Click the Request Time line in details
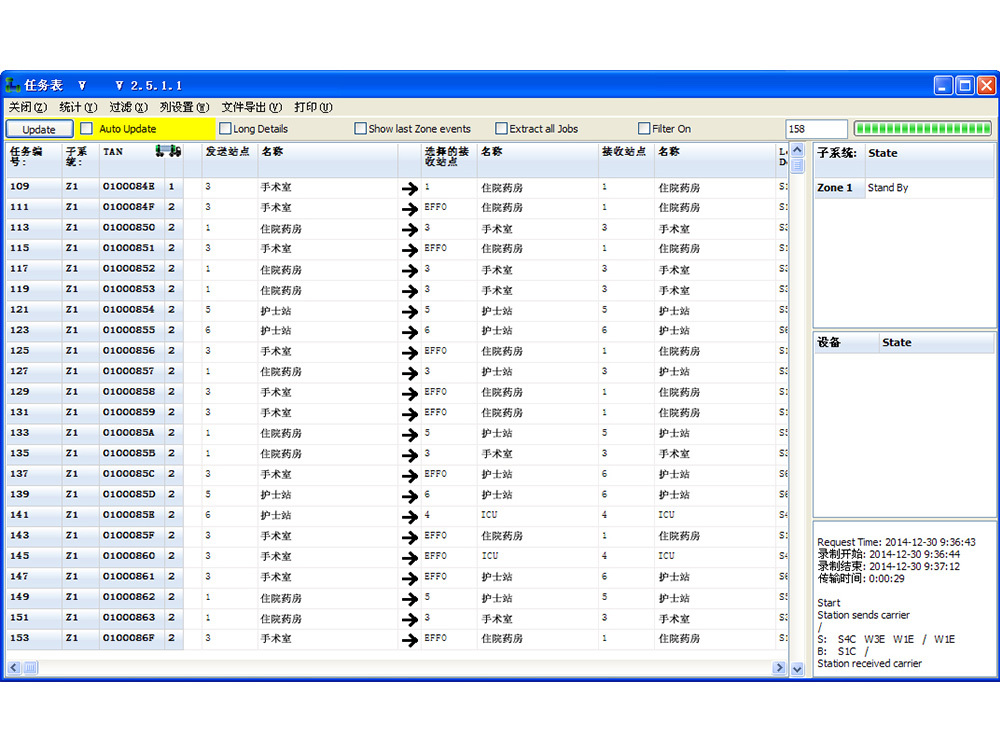This screenshot has height=750, width=1000. click(x=896, y=542)
